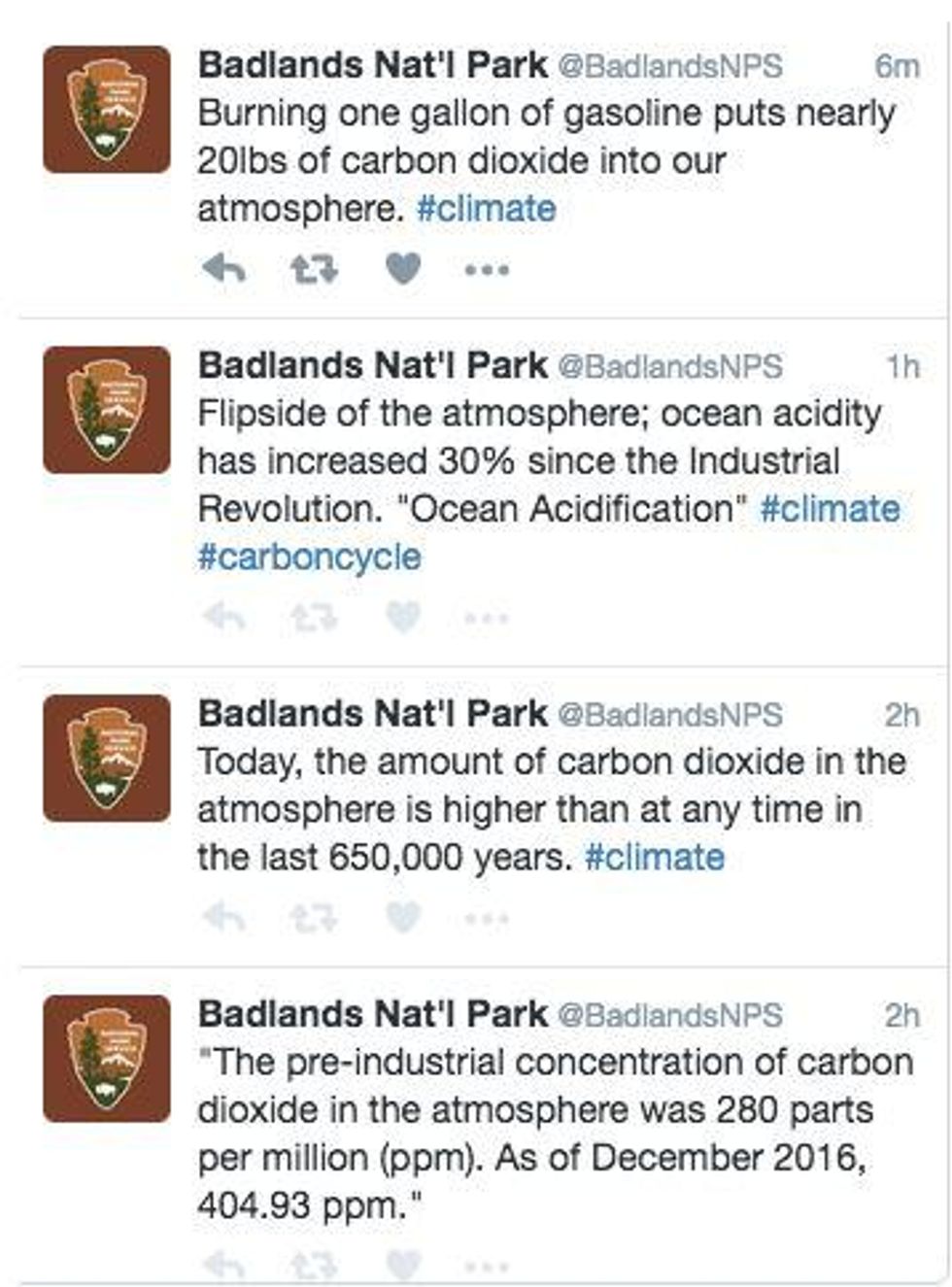Open more options on 650,000 years tweet
The width and height of the screenshot is (952, 1287).
point(487,917)
